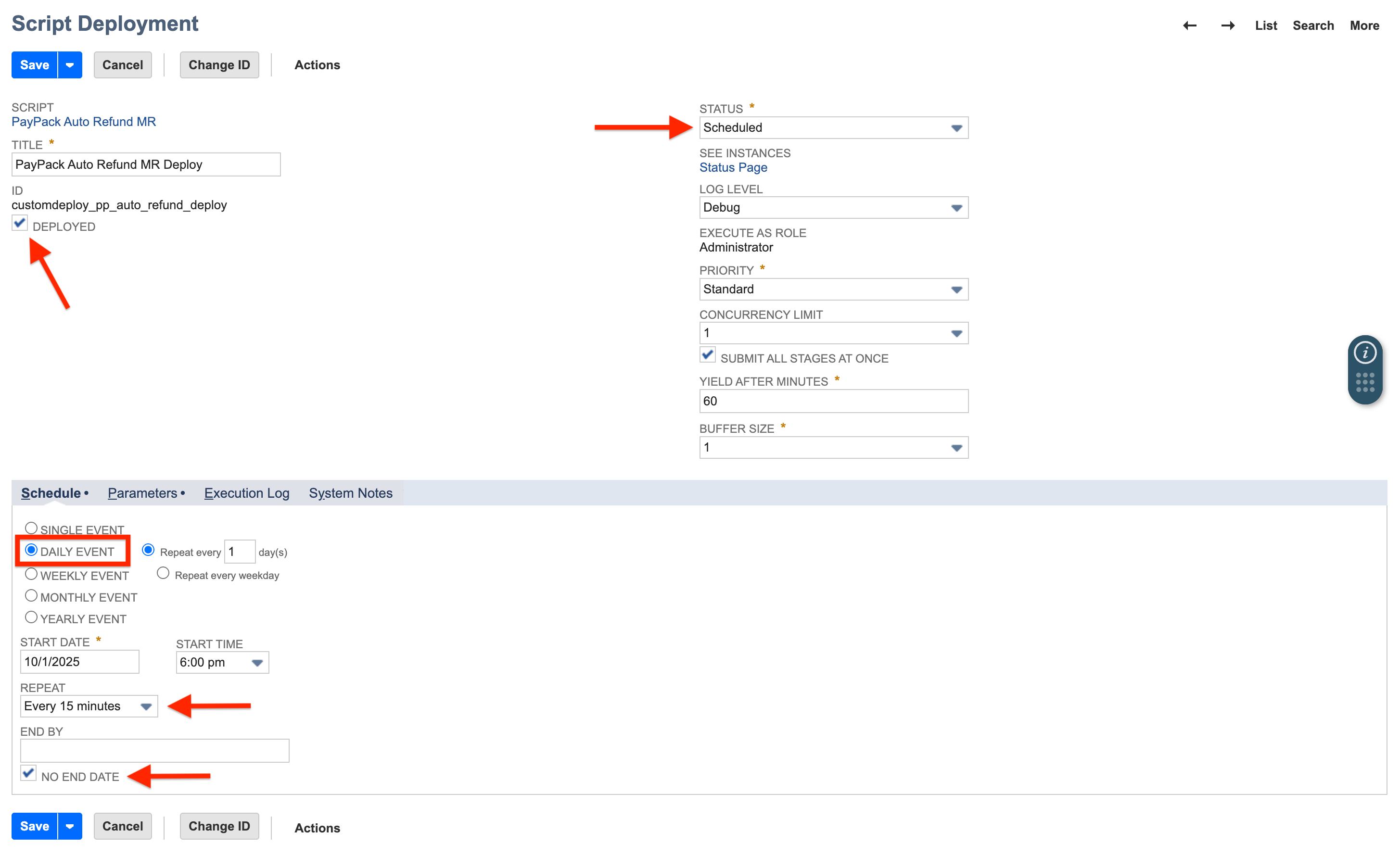
Task: Click the next record arrow icon
Action: click(1228, 25)
